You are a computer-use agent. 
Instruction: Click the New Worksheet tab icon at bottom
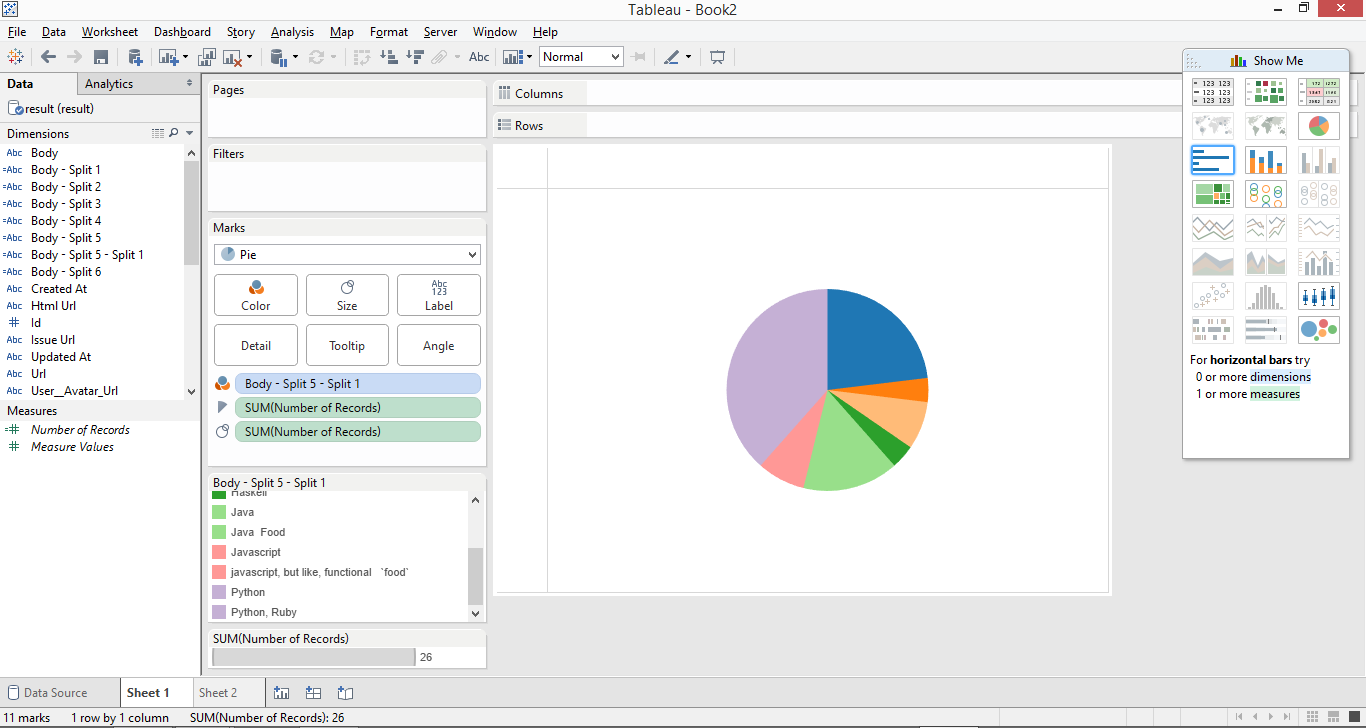281,692
